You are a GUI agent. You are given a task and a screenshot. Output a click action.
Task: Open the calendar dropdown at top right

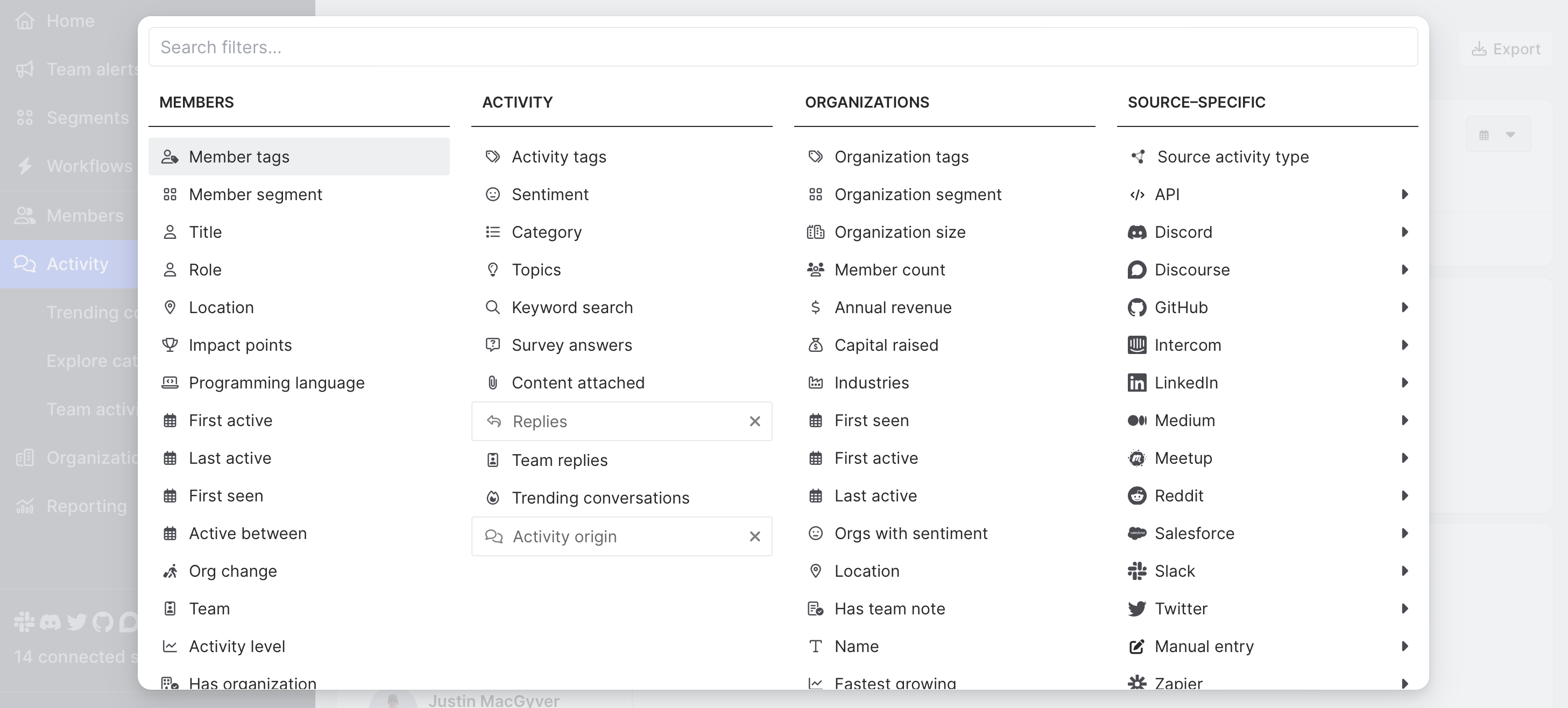click(x=1498, y=134)
